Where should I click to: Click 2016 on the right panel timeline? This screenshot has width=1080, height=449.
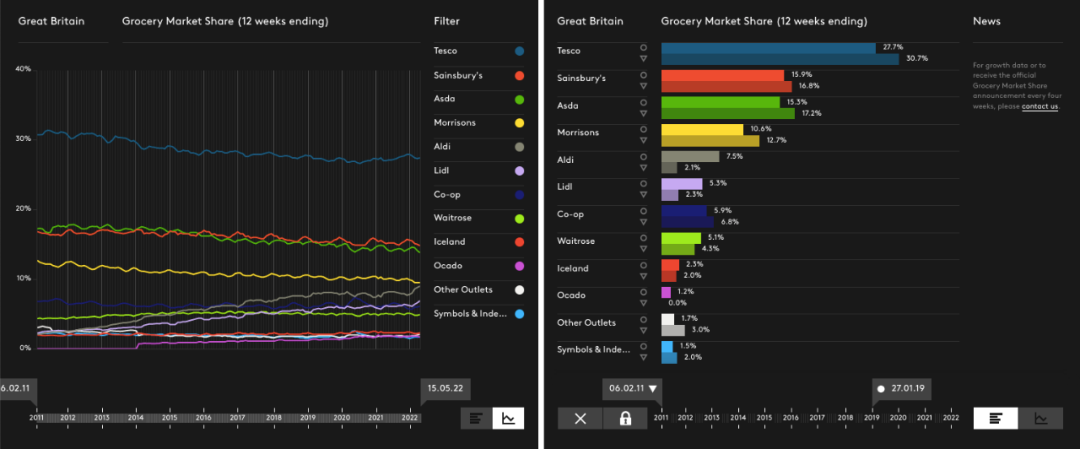click(x=791, y=418)
